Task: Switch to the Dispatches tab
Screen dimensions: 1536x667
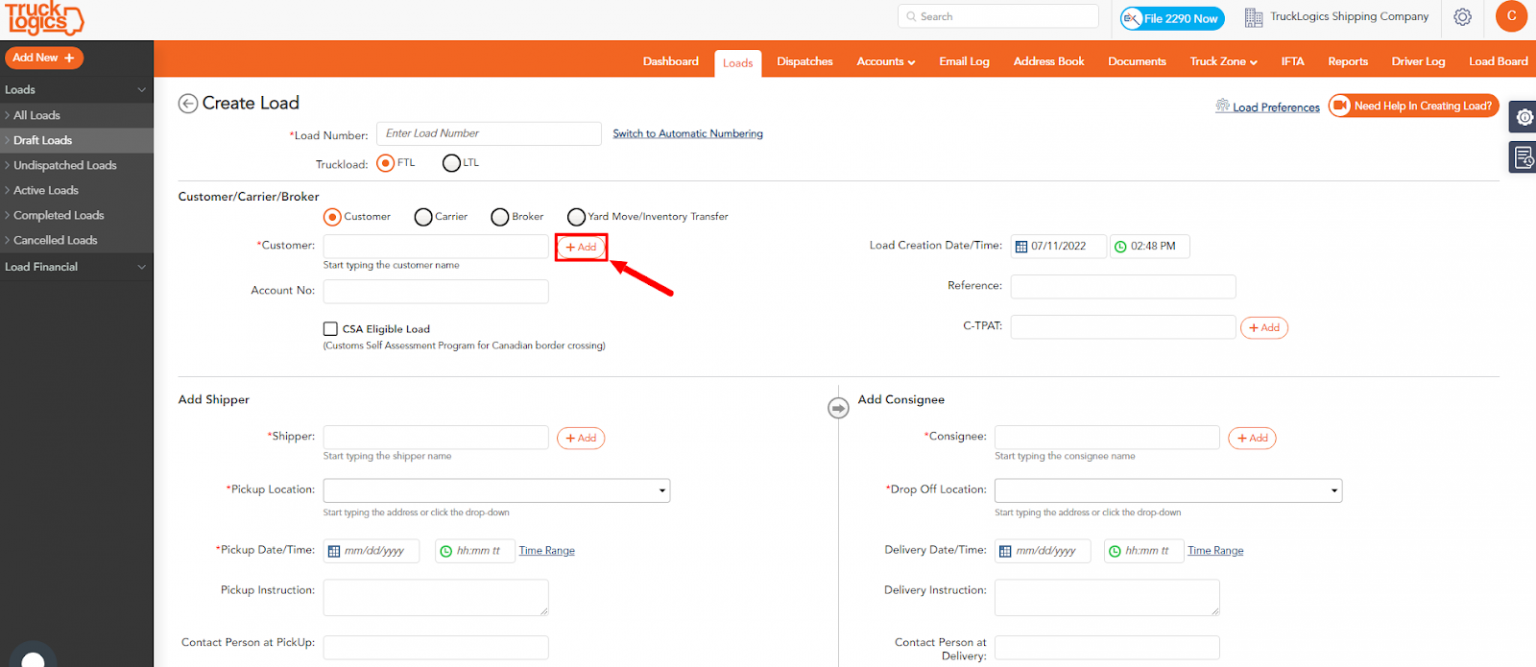Action: (804, 62)
